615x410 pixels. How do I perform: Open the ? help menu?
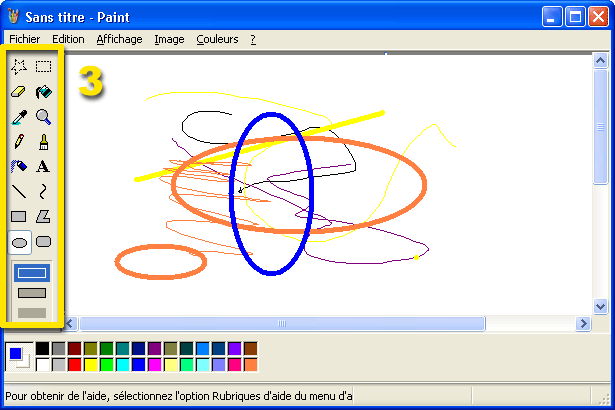pos(253,39)
